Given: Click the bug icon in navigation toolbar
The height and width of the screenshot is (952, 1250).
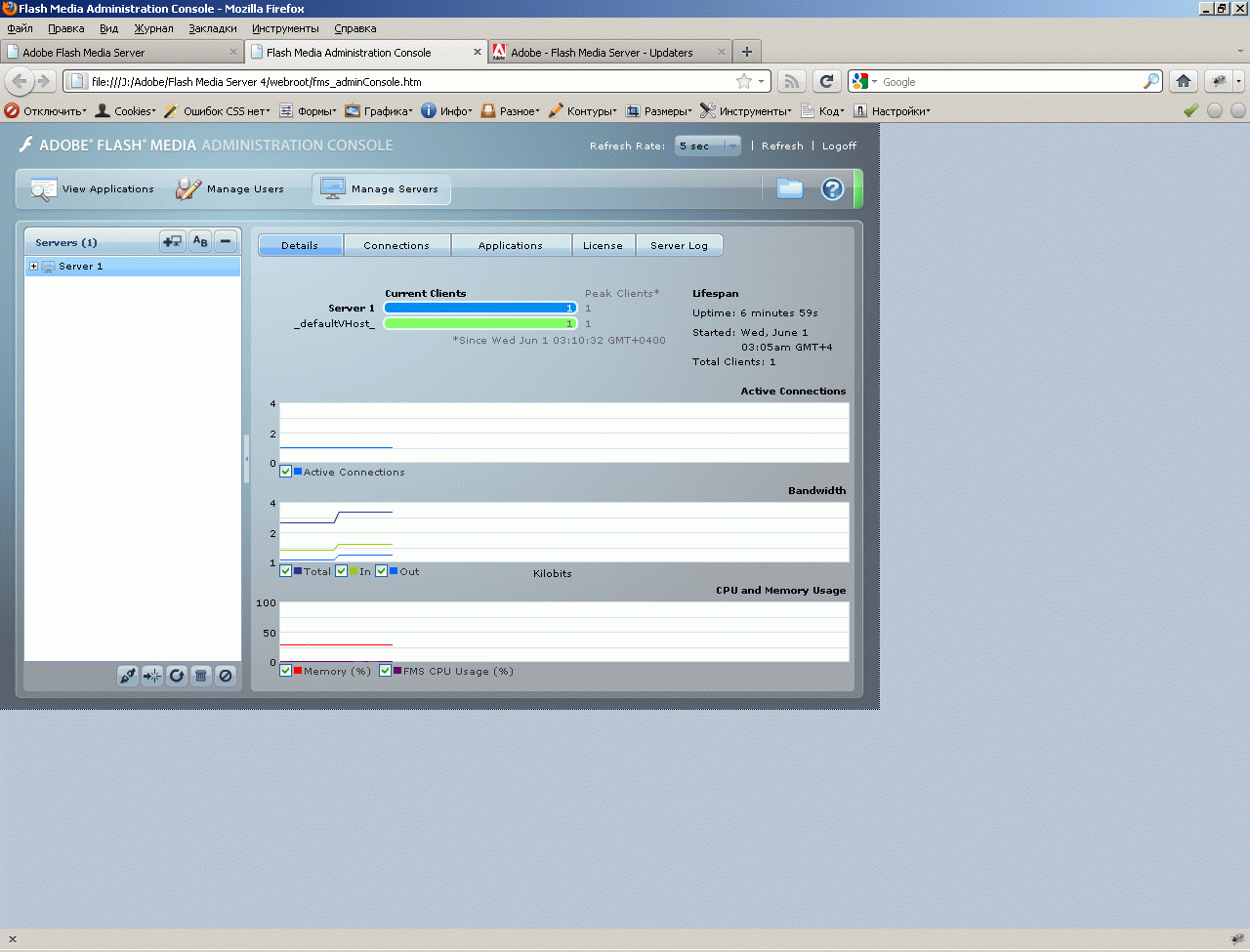Looking at the screenshot, I should click(1219, 81).
